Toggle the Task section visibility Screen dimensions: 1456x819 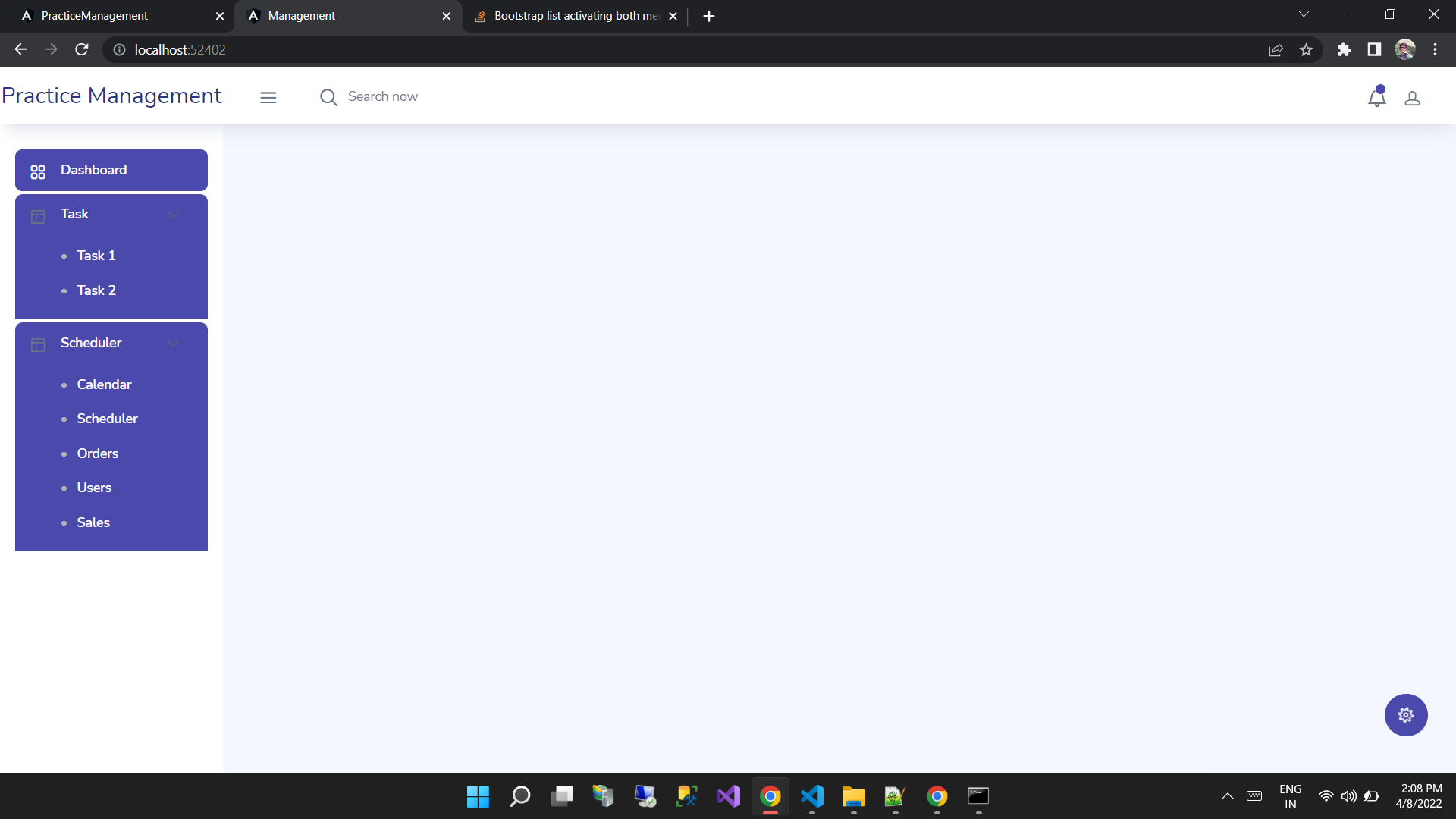(172, 214)
